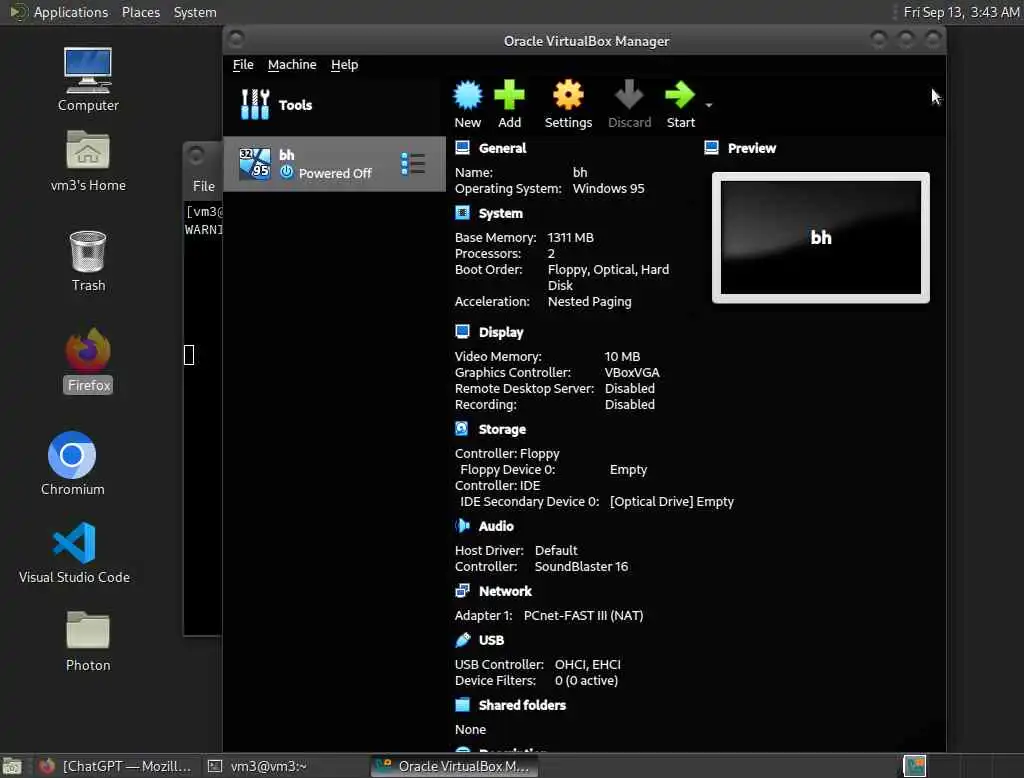Click the bh preview thumbnail
This screenshot has height=778, width=1024.
point(821,238)
